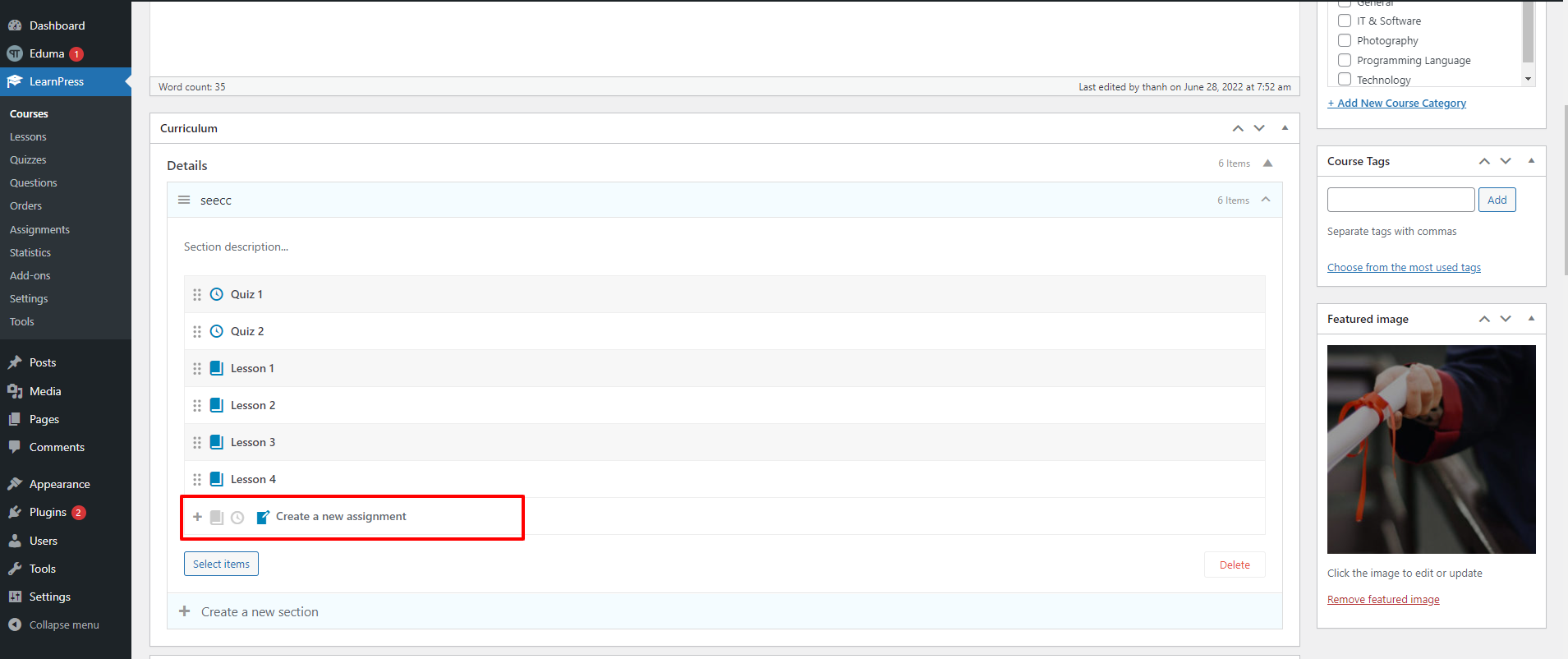
Task: Click the Posts pin icon
Action: coord(15,362)
